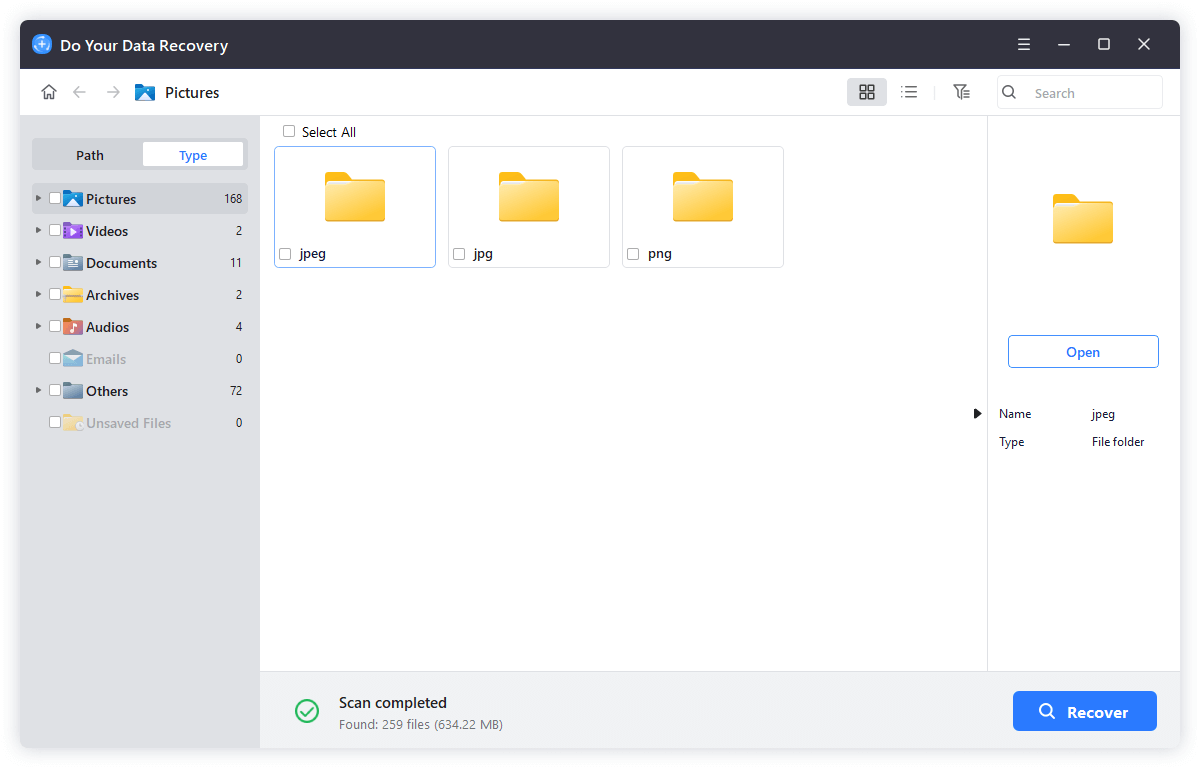1200x768 pixels.
Task: Collapse the right details panel
Action: 977,413
